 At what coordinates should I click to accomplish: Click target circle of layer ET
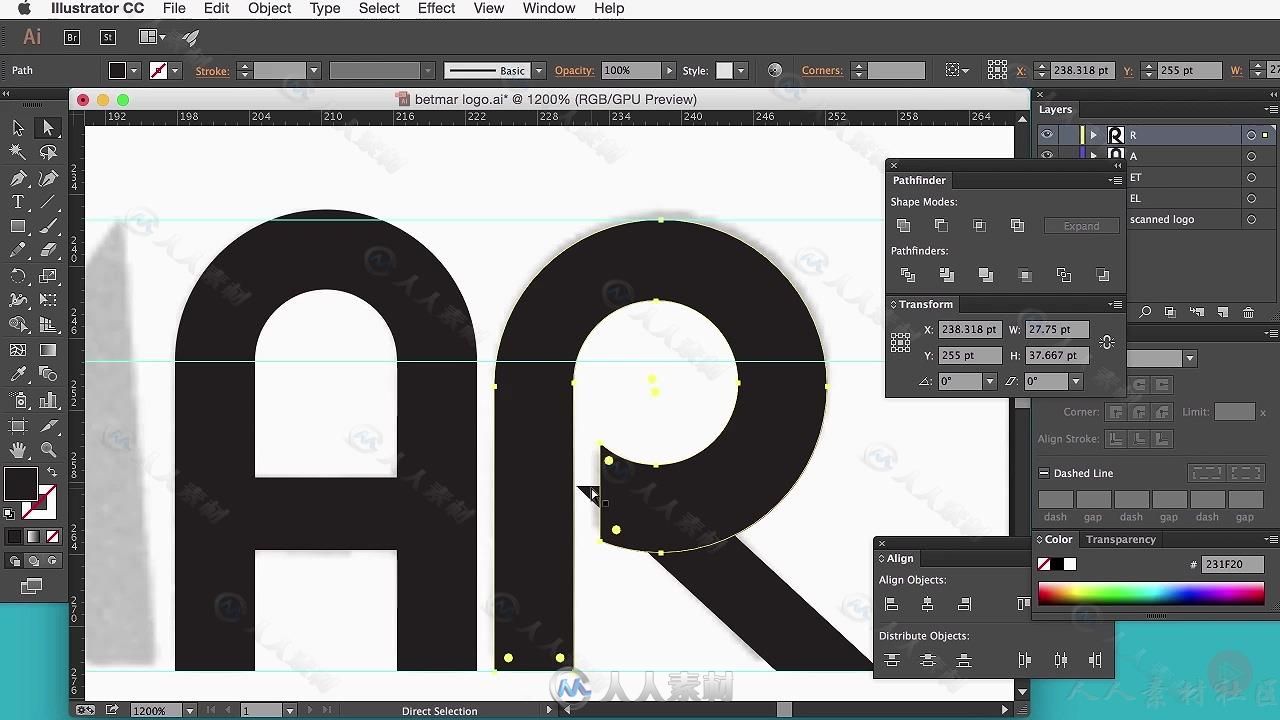(x=1251, y=177)
